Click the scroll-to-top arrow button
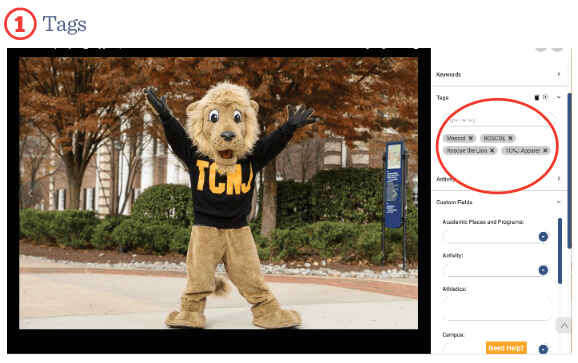The image size is (578, 363). [x=564, y=325]
